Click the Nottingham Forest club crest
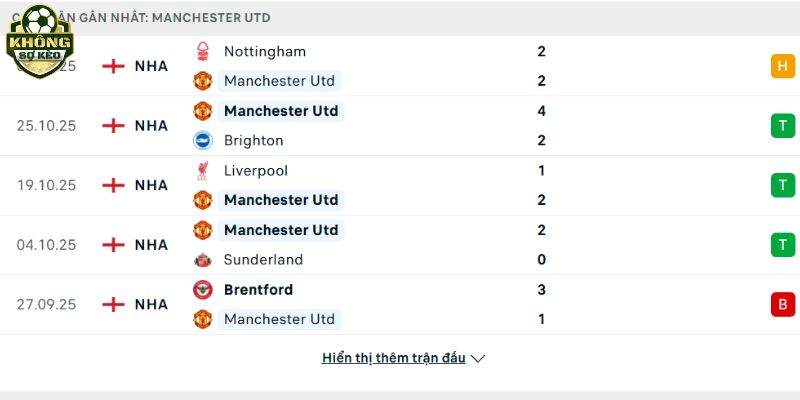 click(203, 51)
